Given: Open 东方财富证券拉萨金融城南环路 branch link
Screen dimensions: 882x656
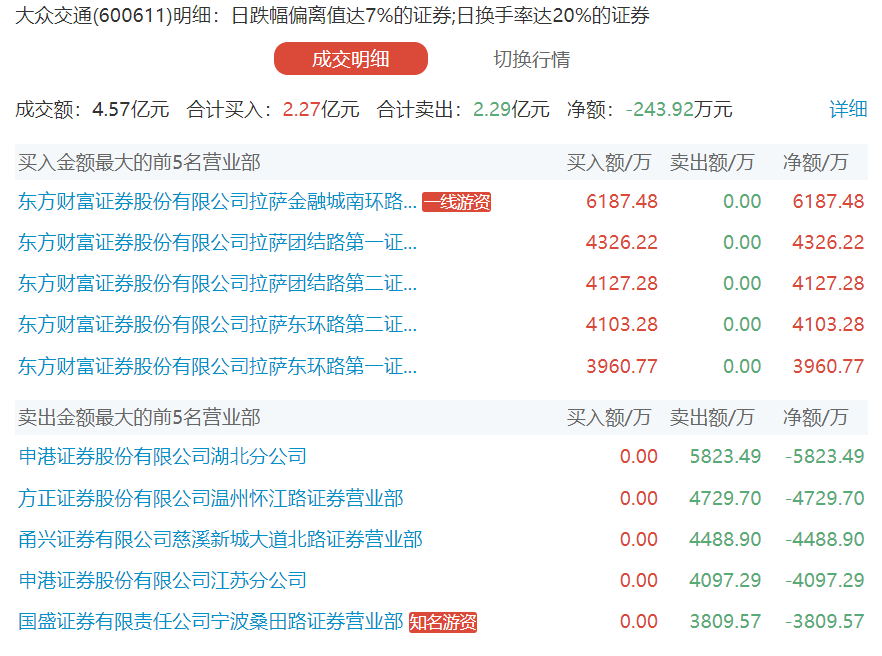Looking at the screenshot, I should [x=217, y=201].
